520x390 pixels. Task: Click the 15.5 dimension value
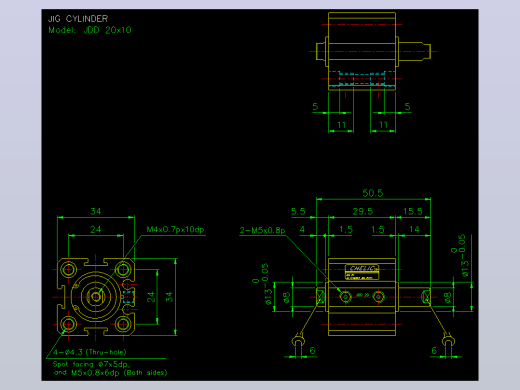pos(413,211)
